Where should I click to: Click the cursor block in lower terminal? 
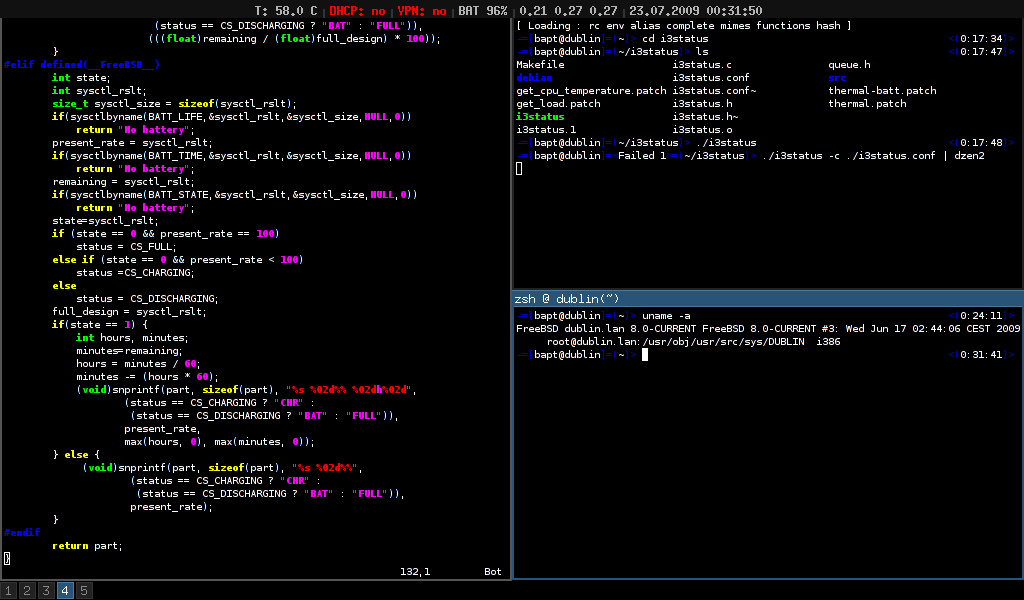[645, 355]
